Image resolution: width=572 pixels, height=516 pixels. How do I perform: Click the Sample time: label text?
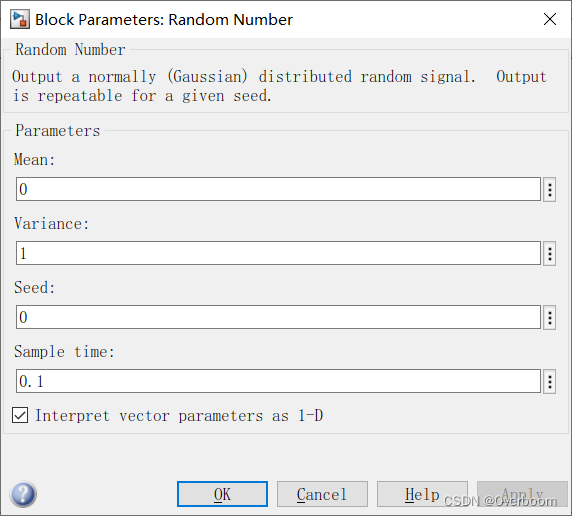(64, 352)
